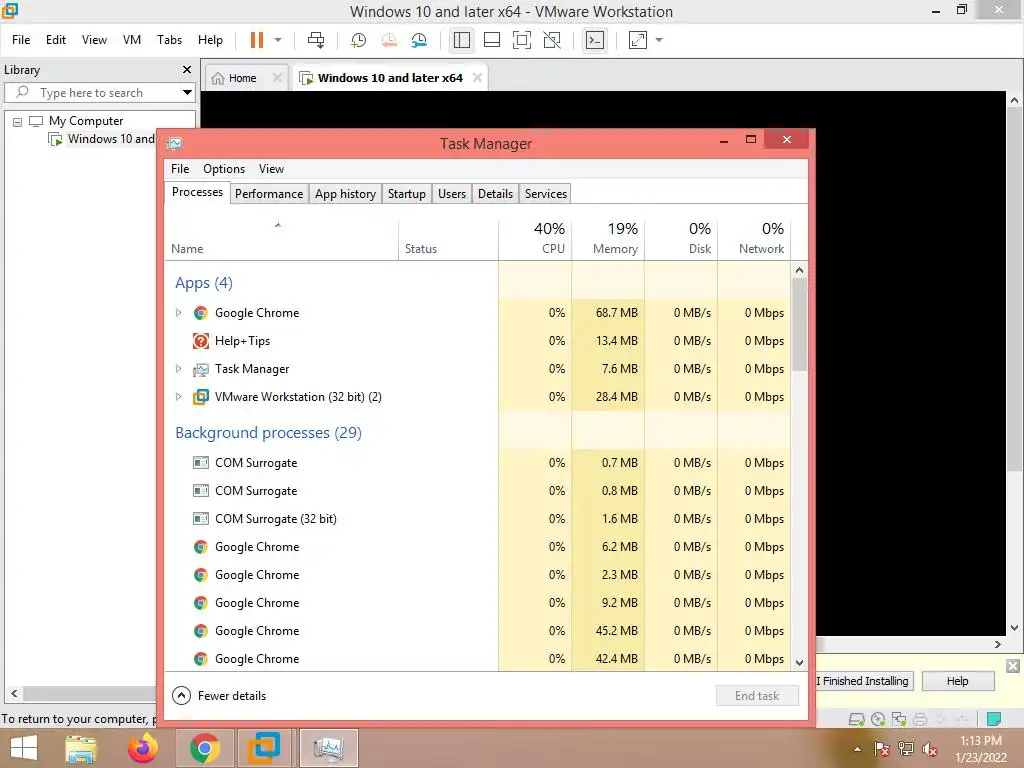Viewport: 1024px width, 768px height.
Task: Expand the VMware Workstation (32 bit) entry
Action: 178,397
